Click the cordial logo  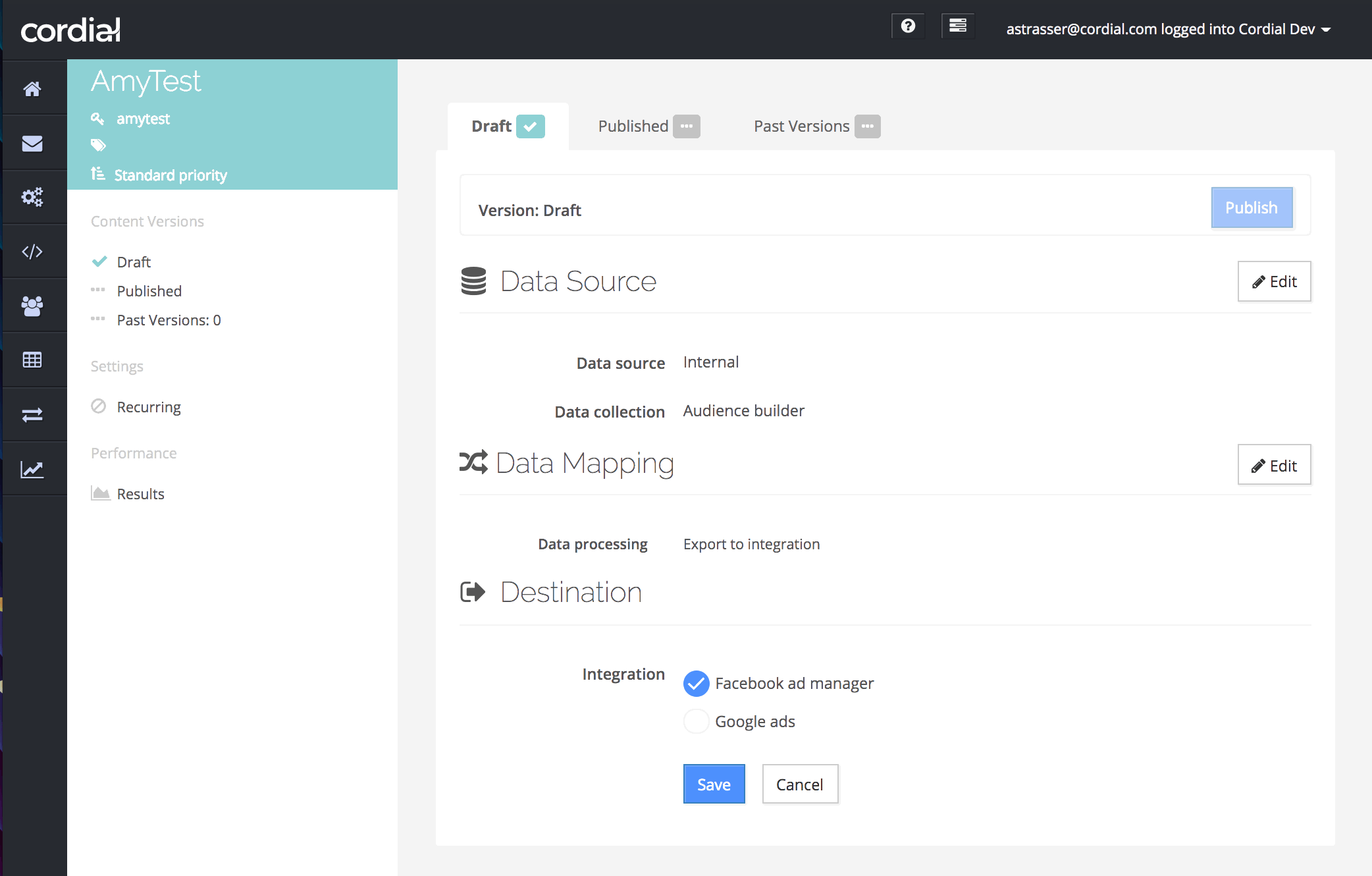click(70, 30)
